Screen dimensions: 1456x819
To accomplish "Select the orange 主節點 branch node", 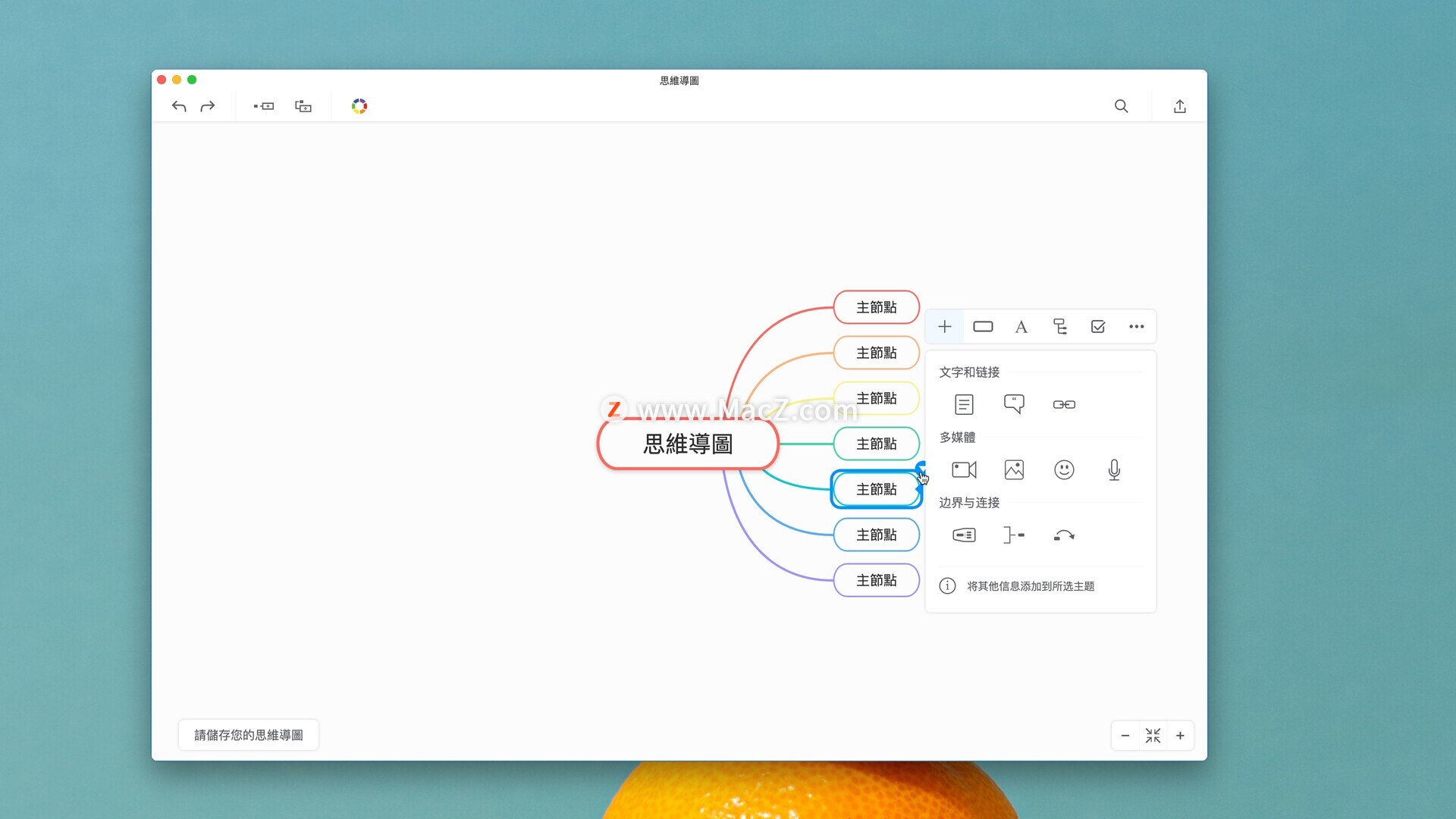I will point(876,353).
